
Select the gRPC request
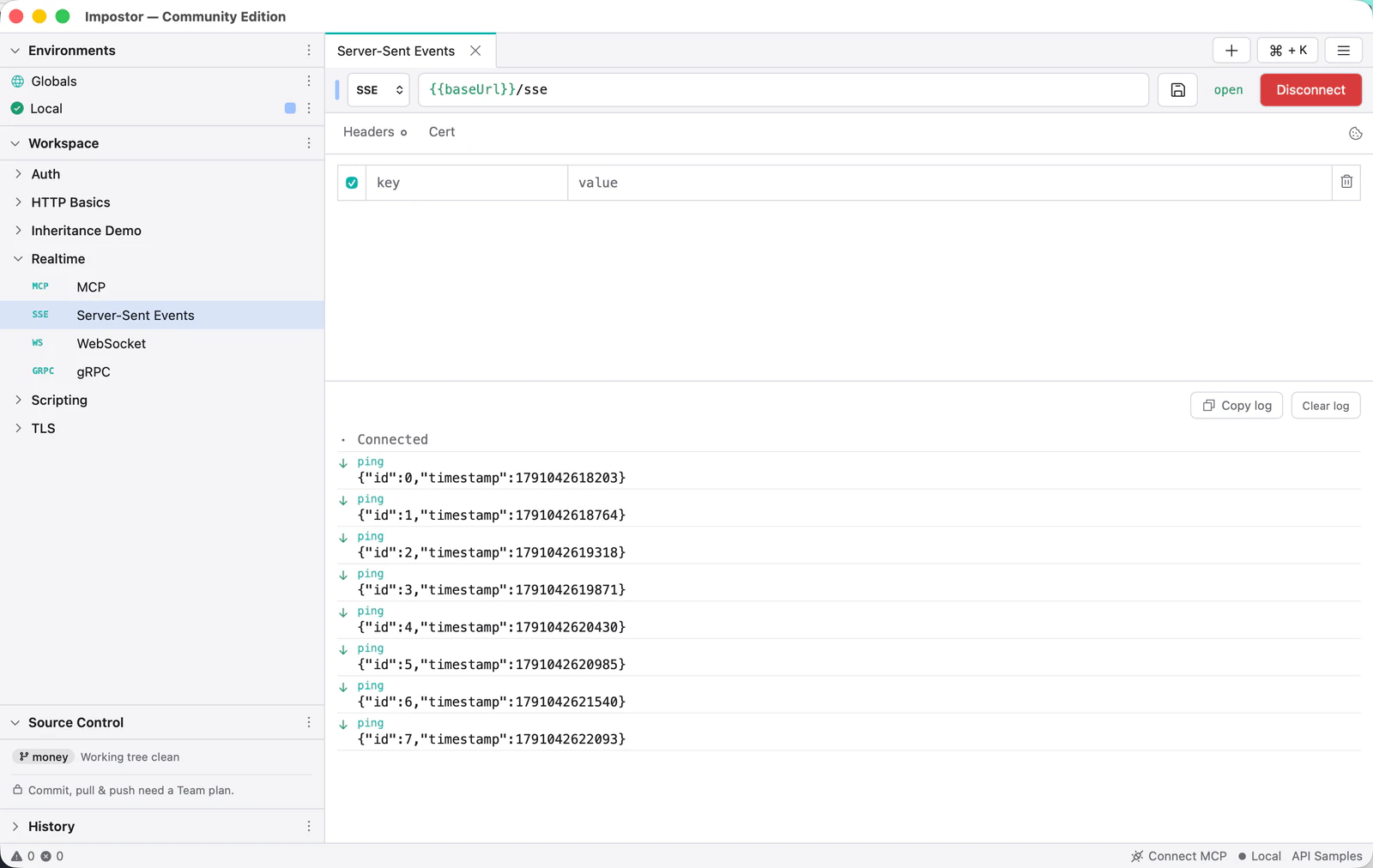tap(162, 372)
